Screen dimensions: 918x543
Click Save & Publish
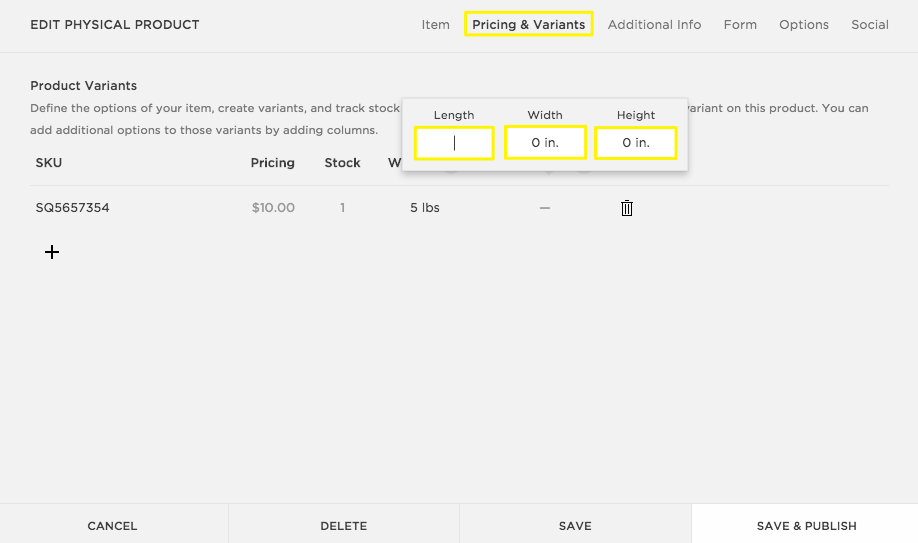806,525
